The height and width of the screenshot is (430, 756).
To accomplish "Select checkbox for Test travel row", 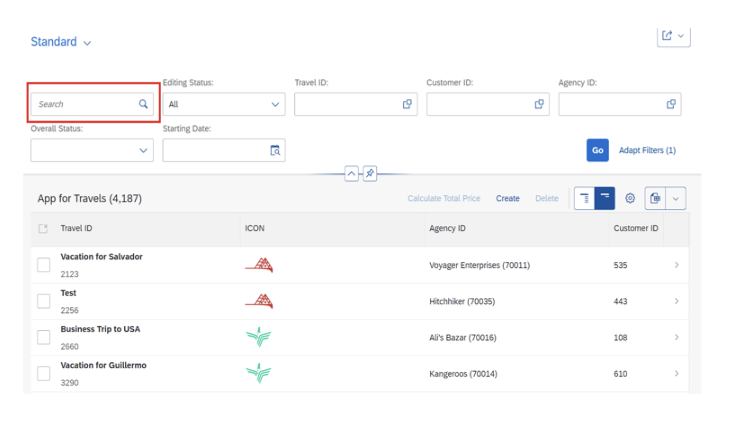I will coord(43,301).
